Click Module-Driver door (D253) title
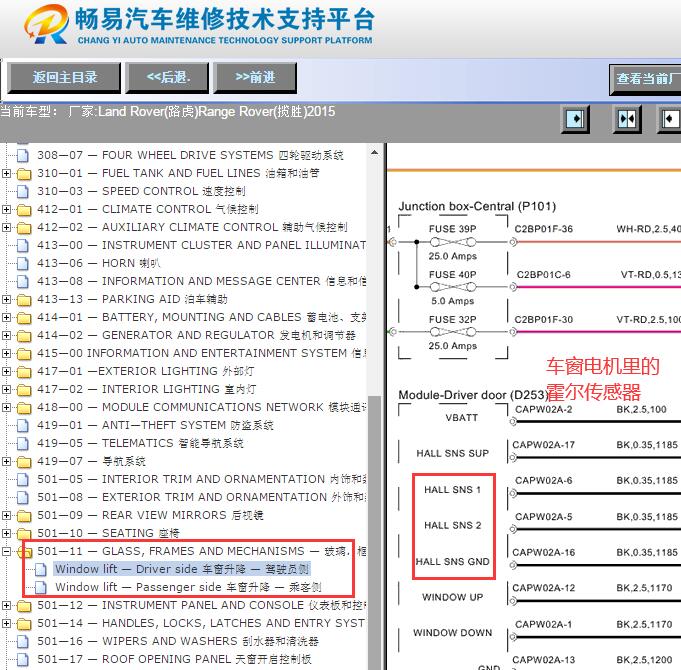This screenshot has width=681, height=670. pyautogui.click(x=473, y=395)
